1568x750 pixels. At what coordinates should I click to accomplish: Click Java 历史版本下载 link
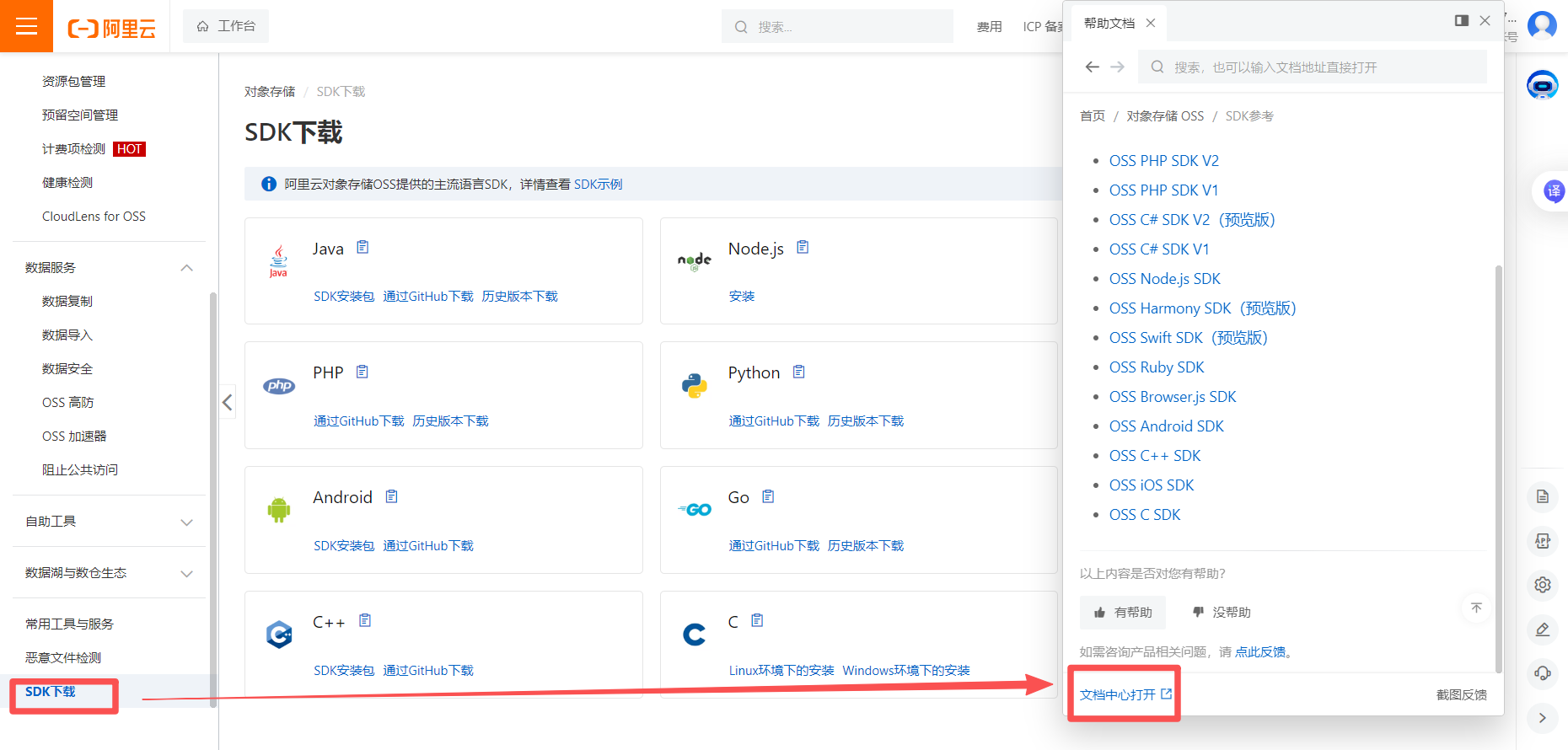[x=520, y=297]
